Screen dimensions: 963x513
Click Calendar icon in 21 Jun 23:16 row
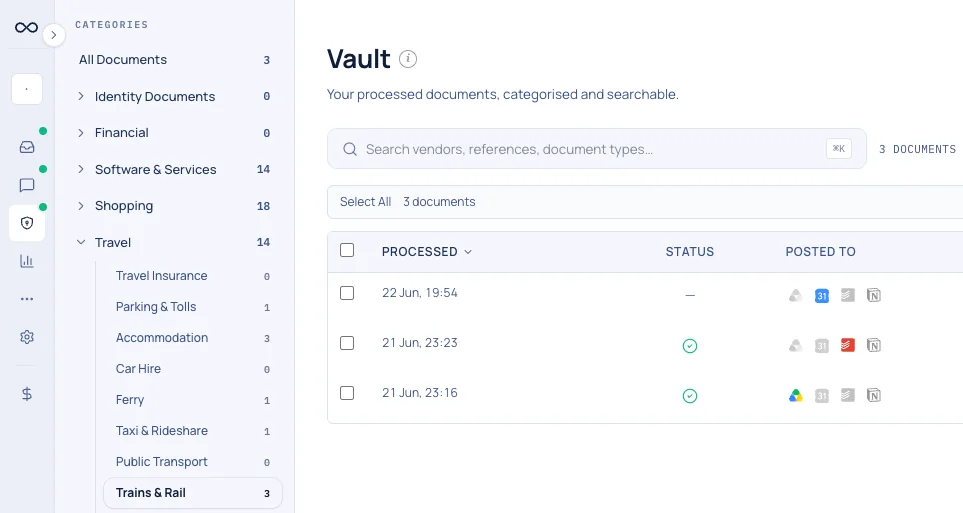click(822, 396)
